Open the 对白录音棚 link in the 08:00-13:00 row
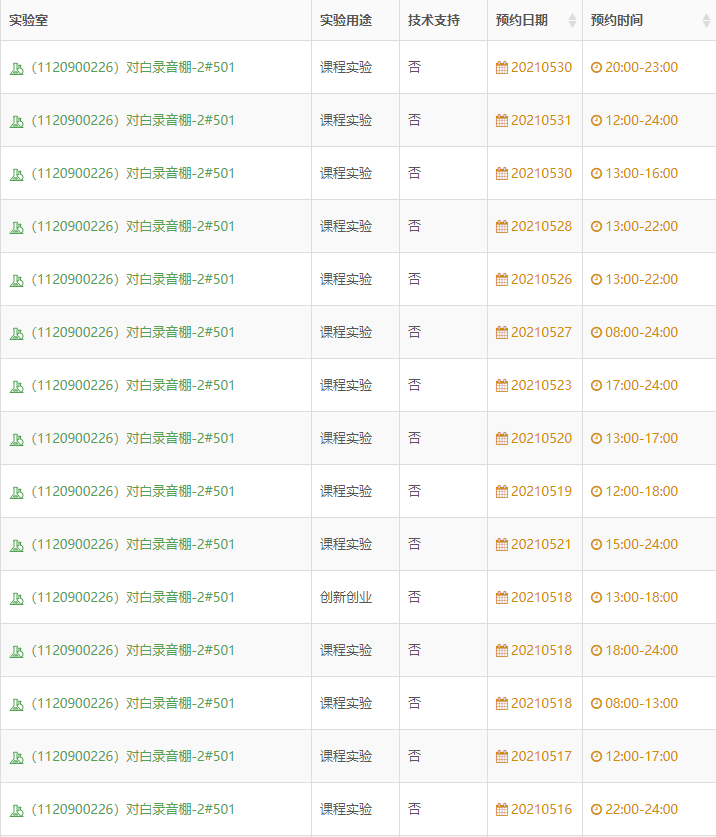The width and height of the screenshot is (716, 837). tap(133, 704)
